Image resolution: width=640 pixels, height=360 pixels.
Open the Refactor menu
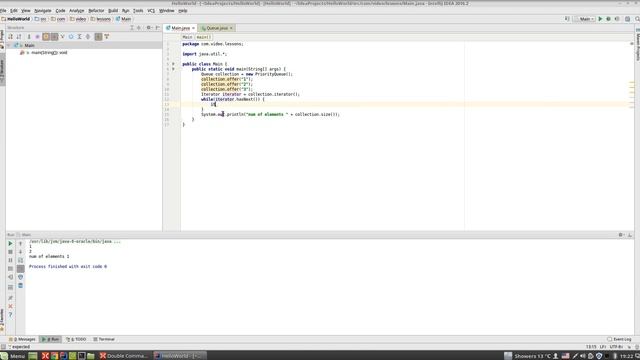tap(96, 11)
